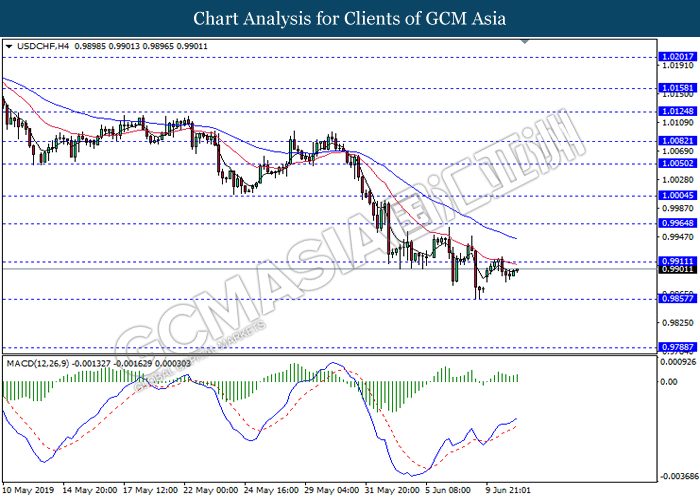Select the 0.99648 price level label
Screen dimensions: 700x500
(x=677, y=223)
